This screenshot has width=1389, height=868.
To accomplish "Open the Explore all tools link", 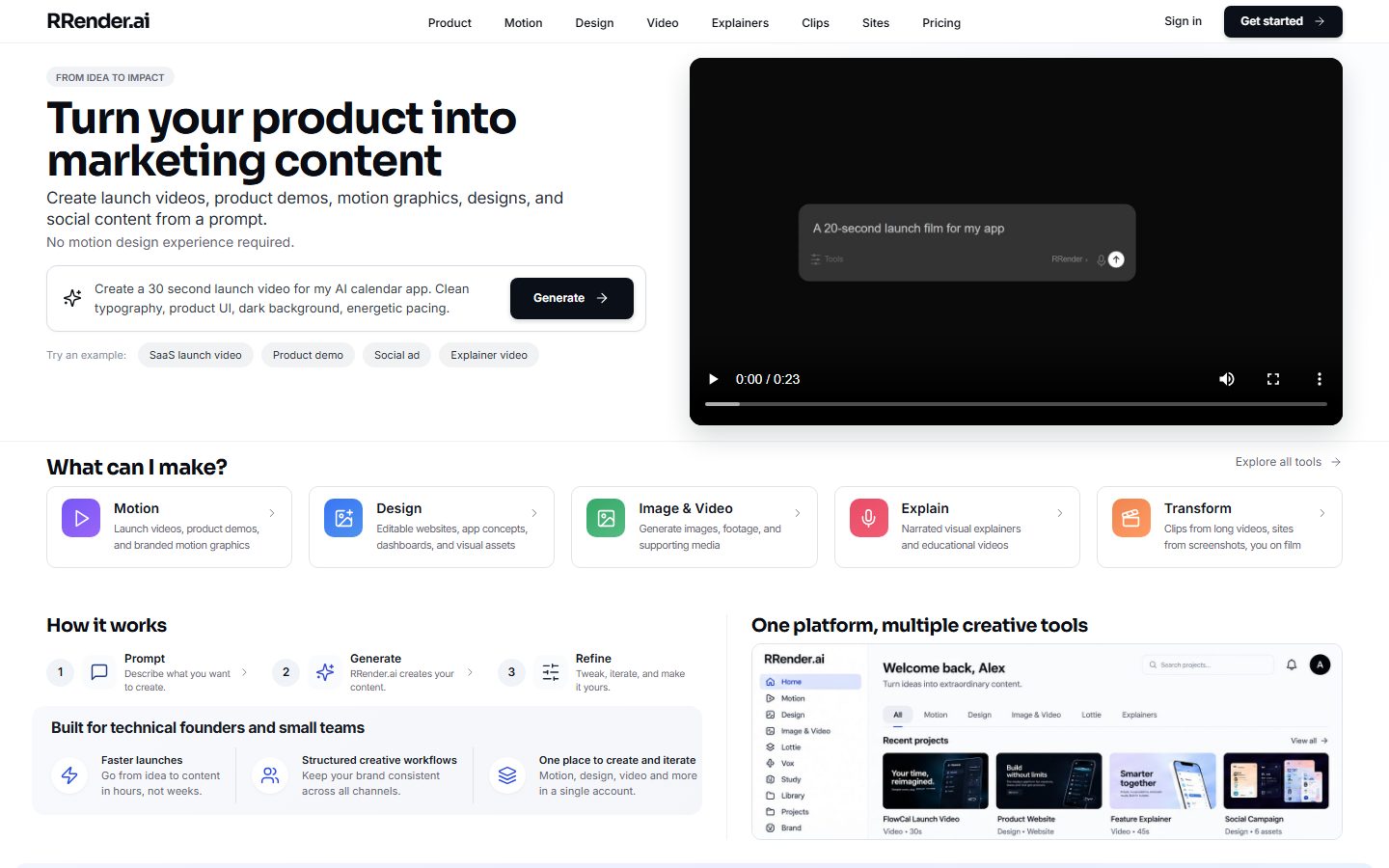I will click(1289, 462).
